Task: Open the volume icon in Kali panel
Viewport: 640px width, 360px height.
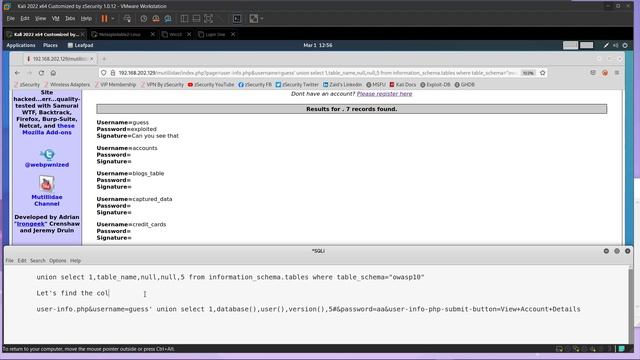Action: (616, 45)
